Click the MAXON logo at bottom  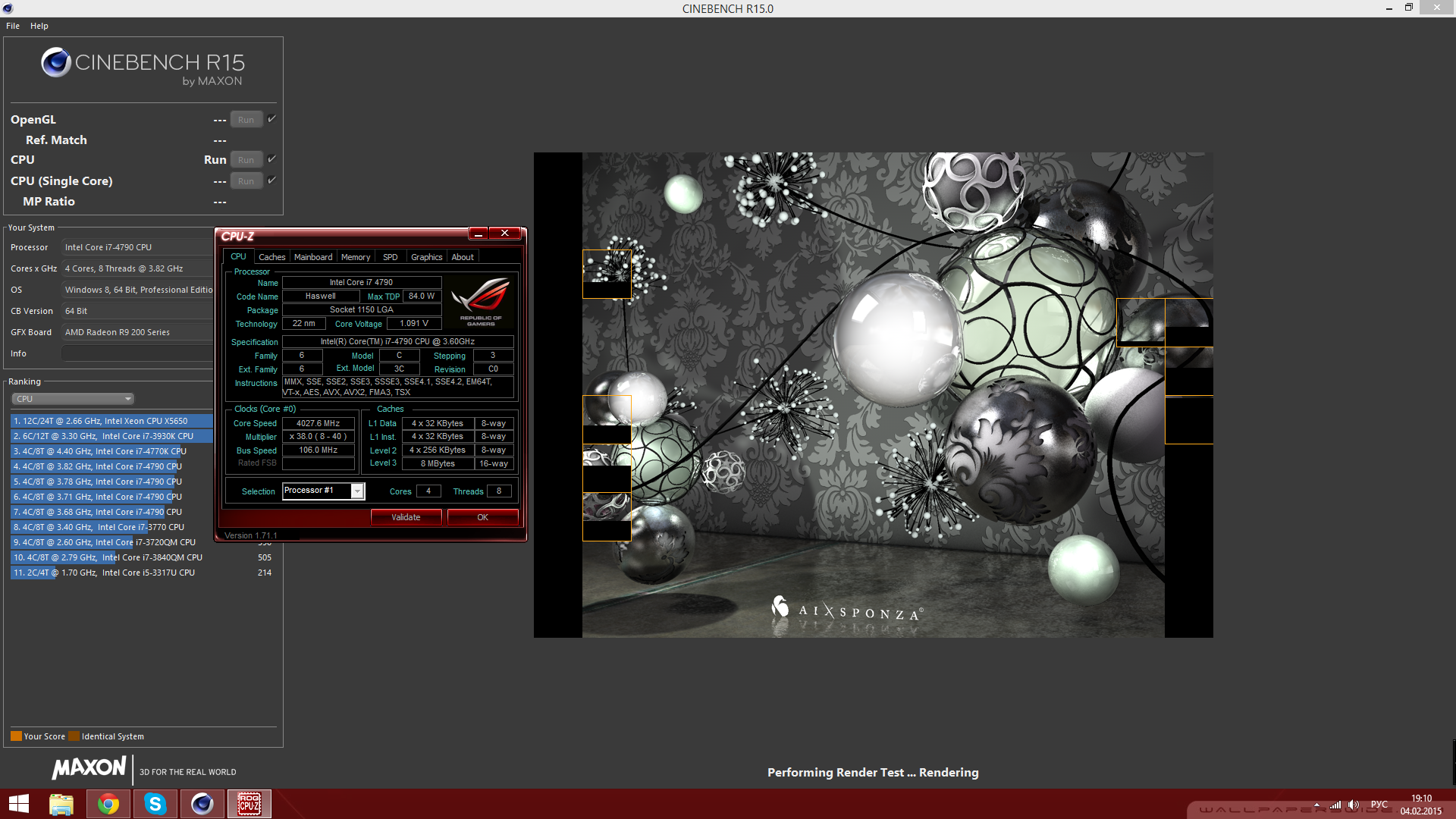(x=89, y=768)
